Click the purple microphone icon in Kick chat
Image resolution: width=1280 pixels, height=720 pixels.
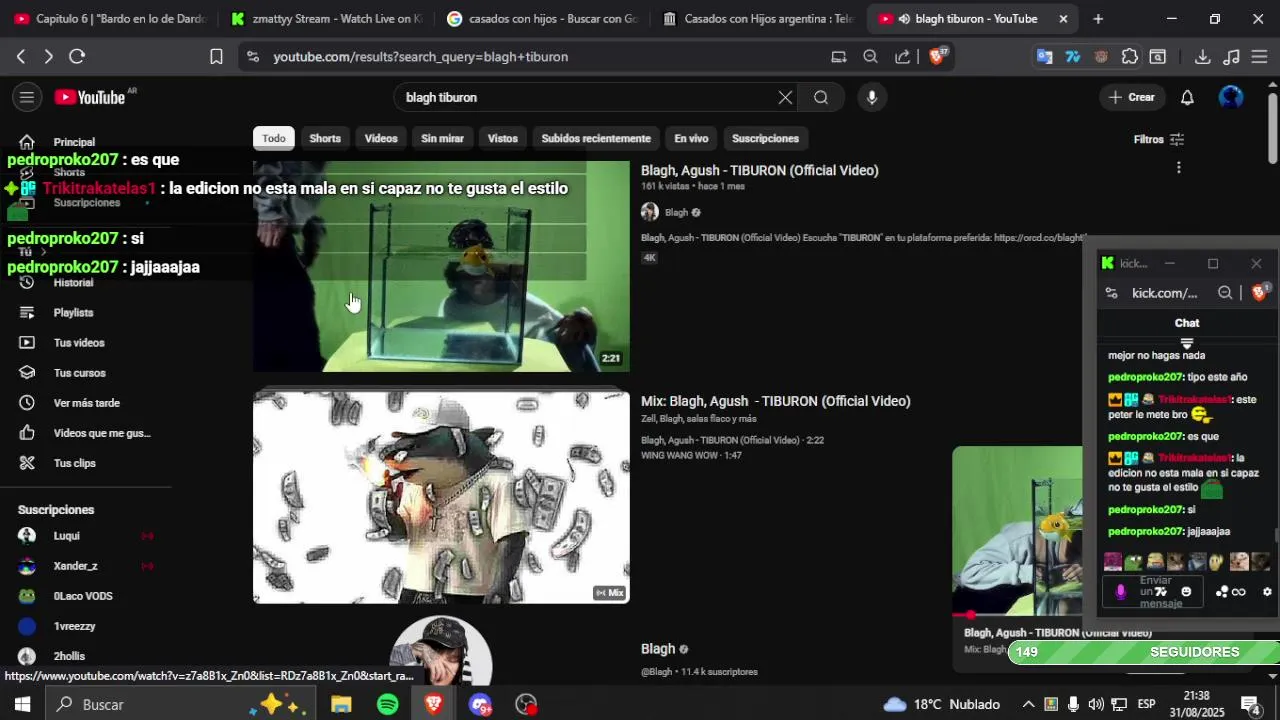click(1120, 592)
